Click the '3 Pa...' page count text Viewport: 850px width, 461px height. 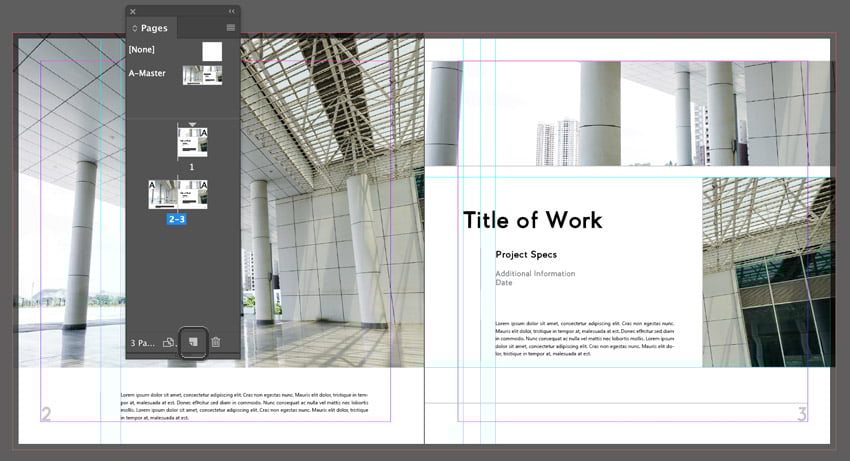[x=143, y=343]
